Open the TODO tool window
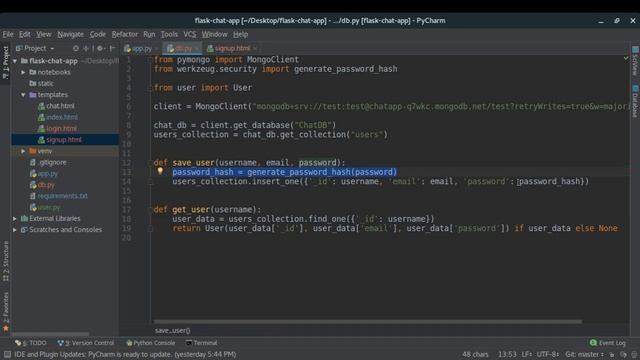Image resolution: width=640 pixels, height=360 pixels. (x=31, y=343)
